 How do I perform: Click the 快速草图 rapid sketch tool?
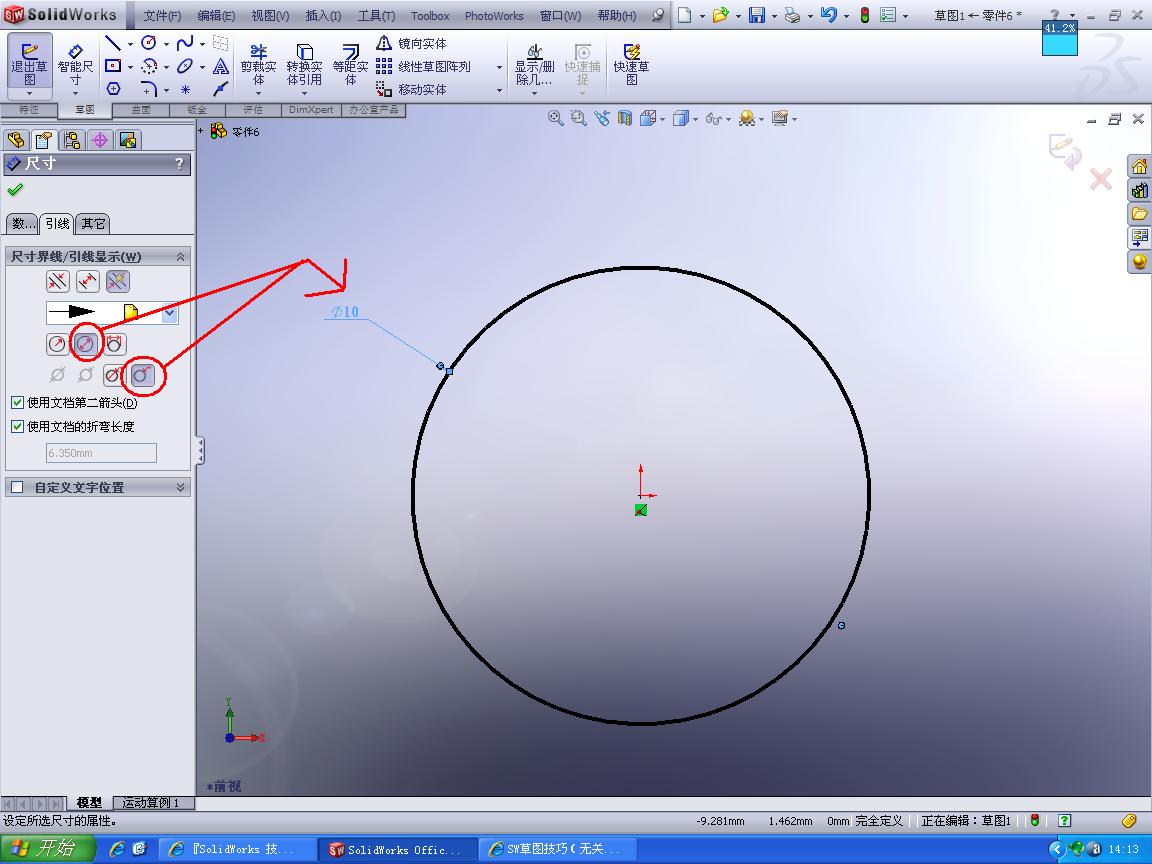(631, 64)
